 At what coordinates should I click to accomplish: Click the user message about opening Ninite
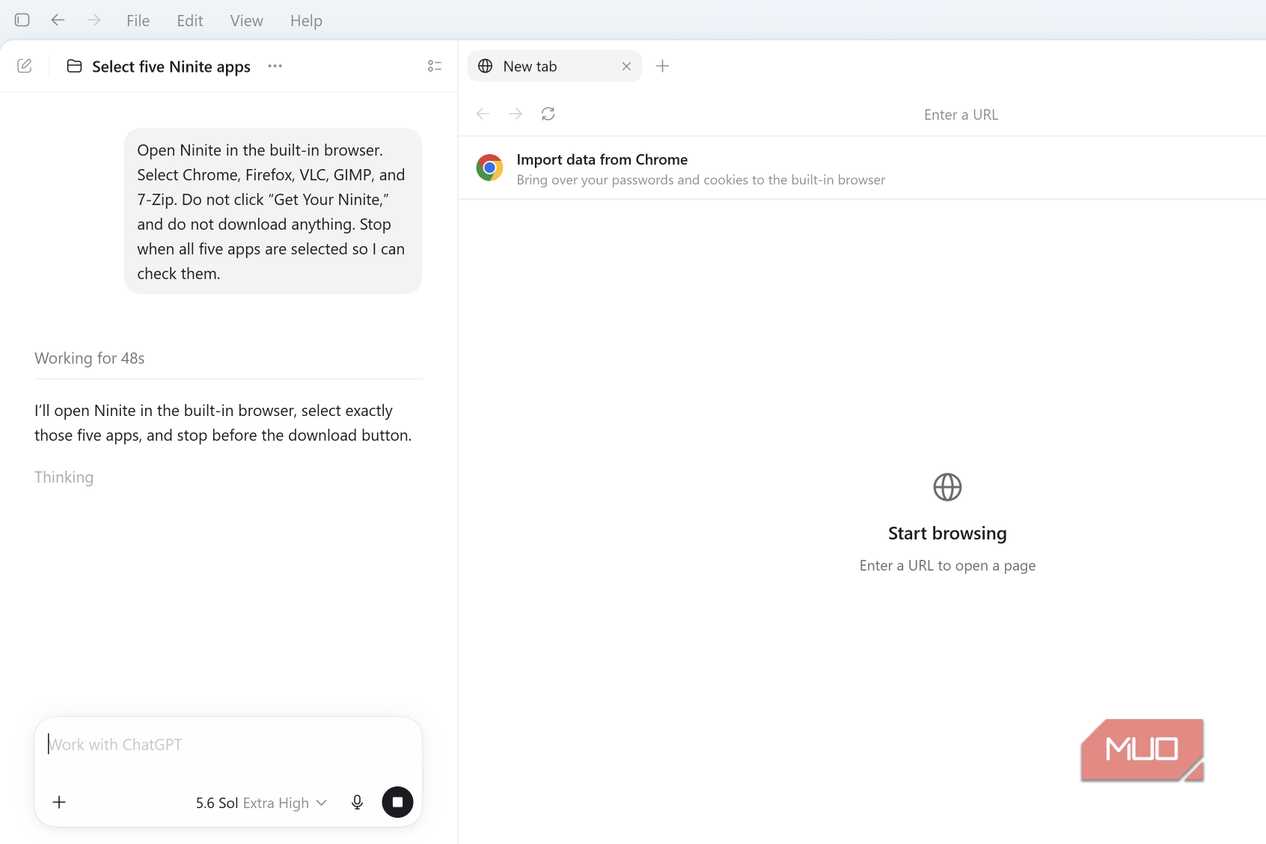(273, 211)
